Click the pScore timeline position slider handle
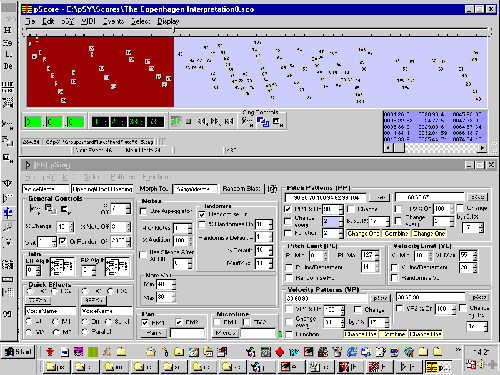Viewport: 500px width, 375px height. pyautogui.click(x=174, y=30)
